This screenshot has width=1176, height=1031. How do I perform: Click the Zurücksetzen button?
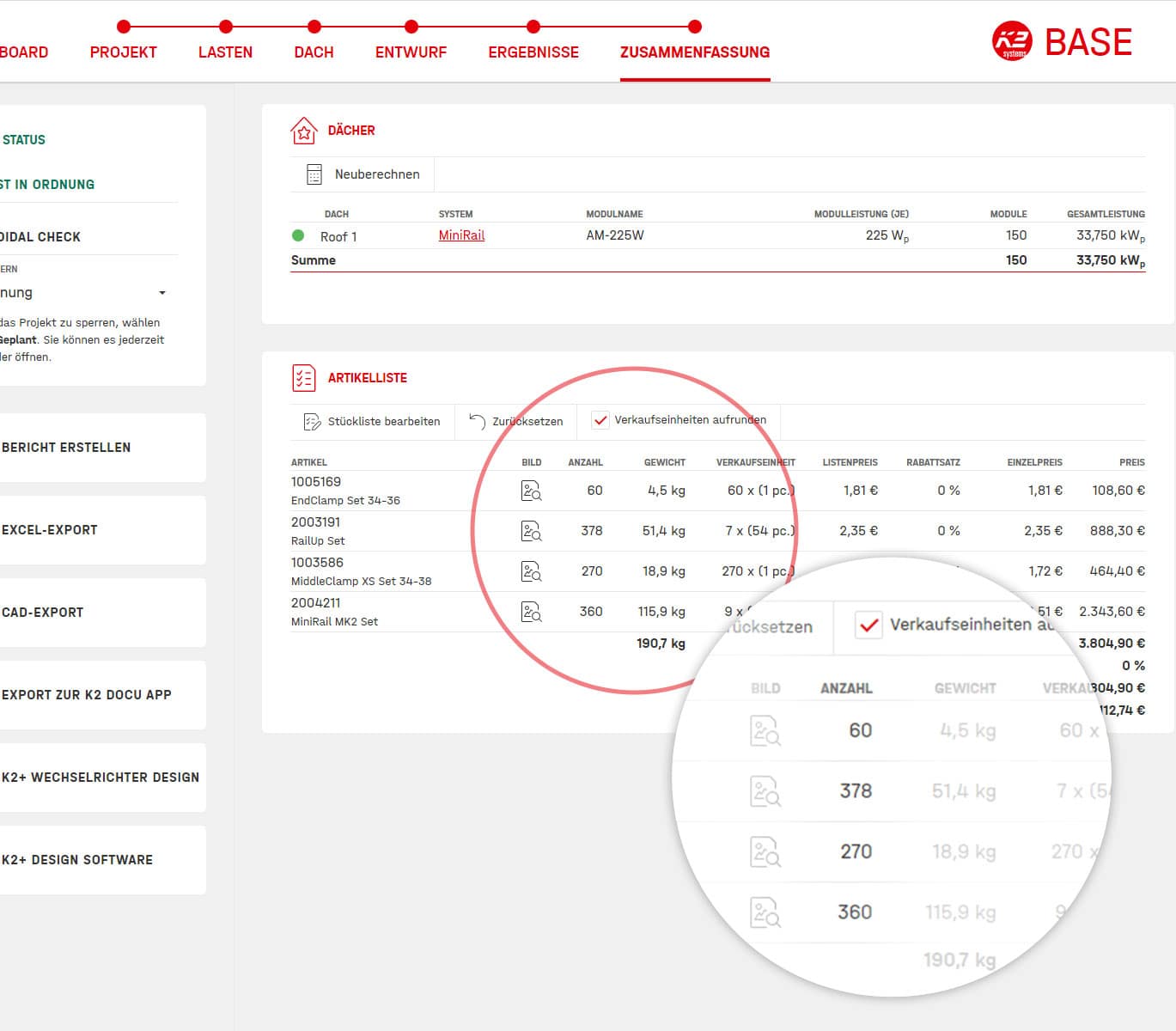pos(516,421)
